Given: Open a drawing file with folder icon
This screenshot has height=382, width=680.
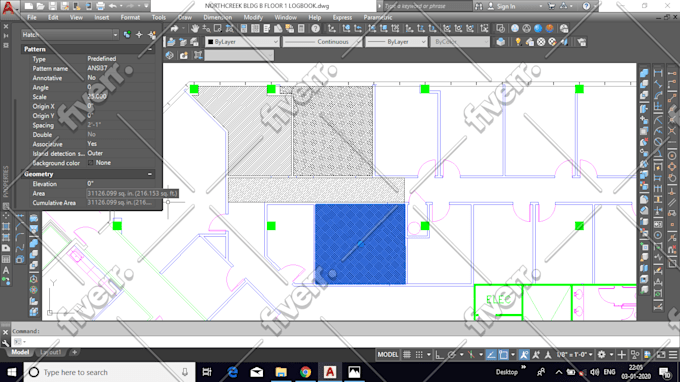Looking at the screenshot, I should (40, 6).
